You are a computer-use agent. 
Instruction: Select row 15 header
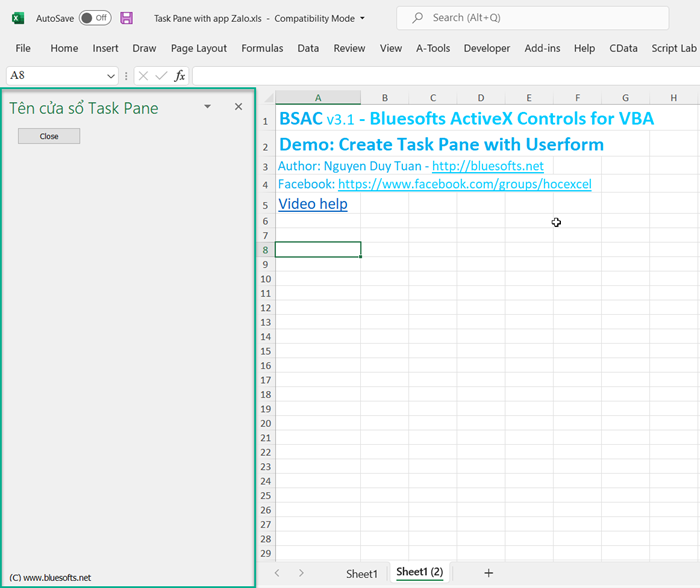pyautogui.click(x=266, y=351)
